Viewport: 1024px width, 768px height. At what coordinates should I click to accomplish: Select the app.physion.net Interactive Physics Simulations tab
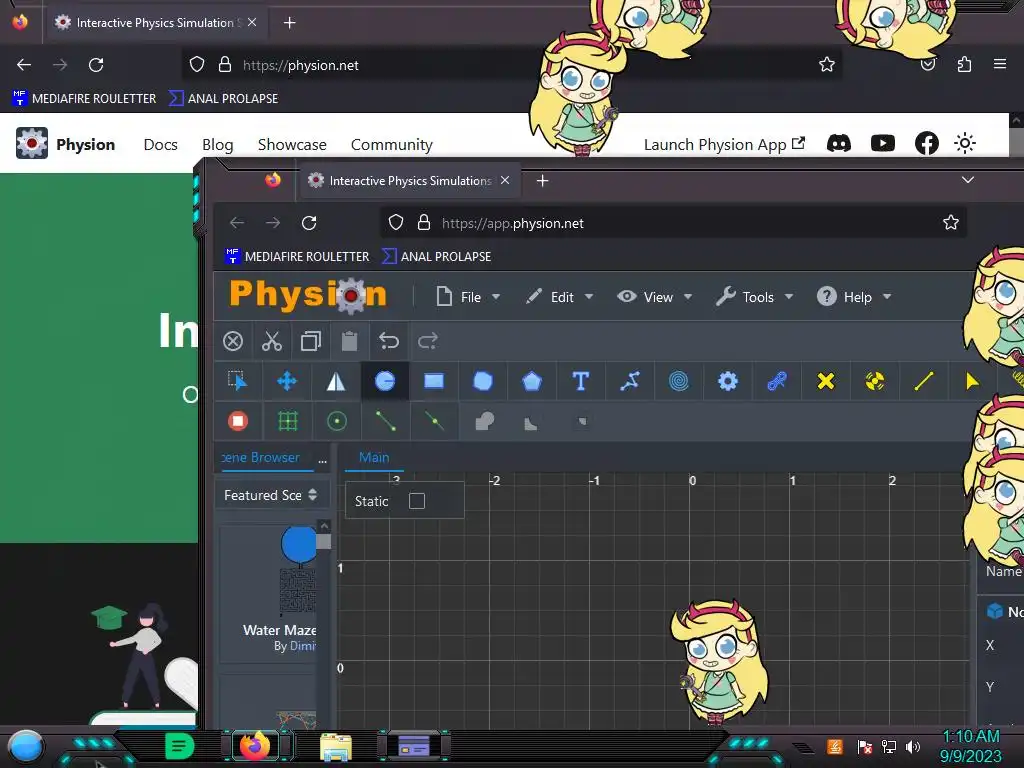(x=410, y=181)
